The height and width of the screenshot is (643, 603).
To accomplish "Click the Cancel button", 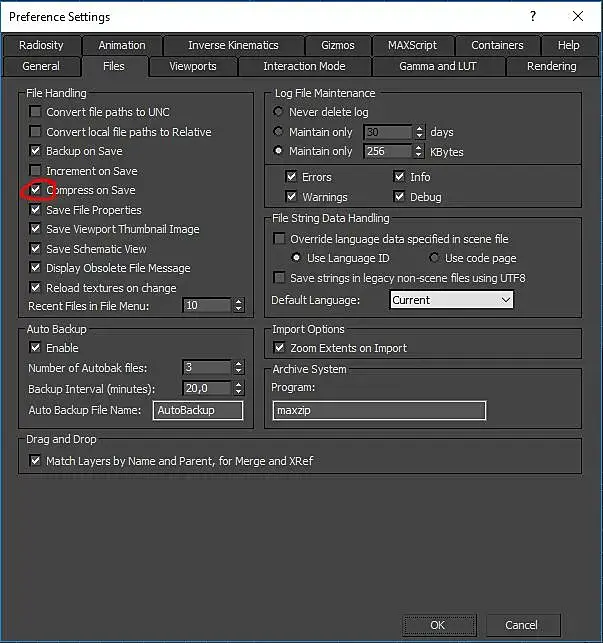I will pyautogui.click(x=521, y=625).
